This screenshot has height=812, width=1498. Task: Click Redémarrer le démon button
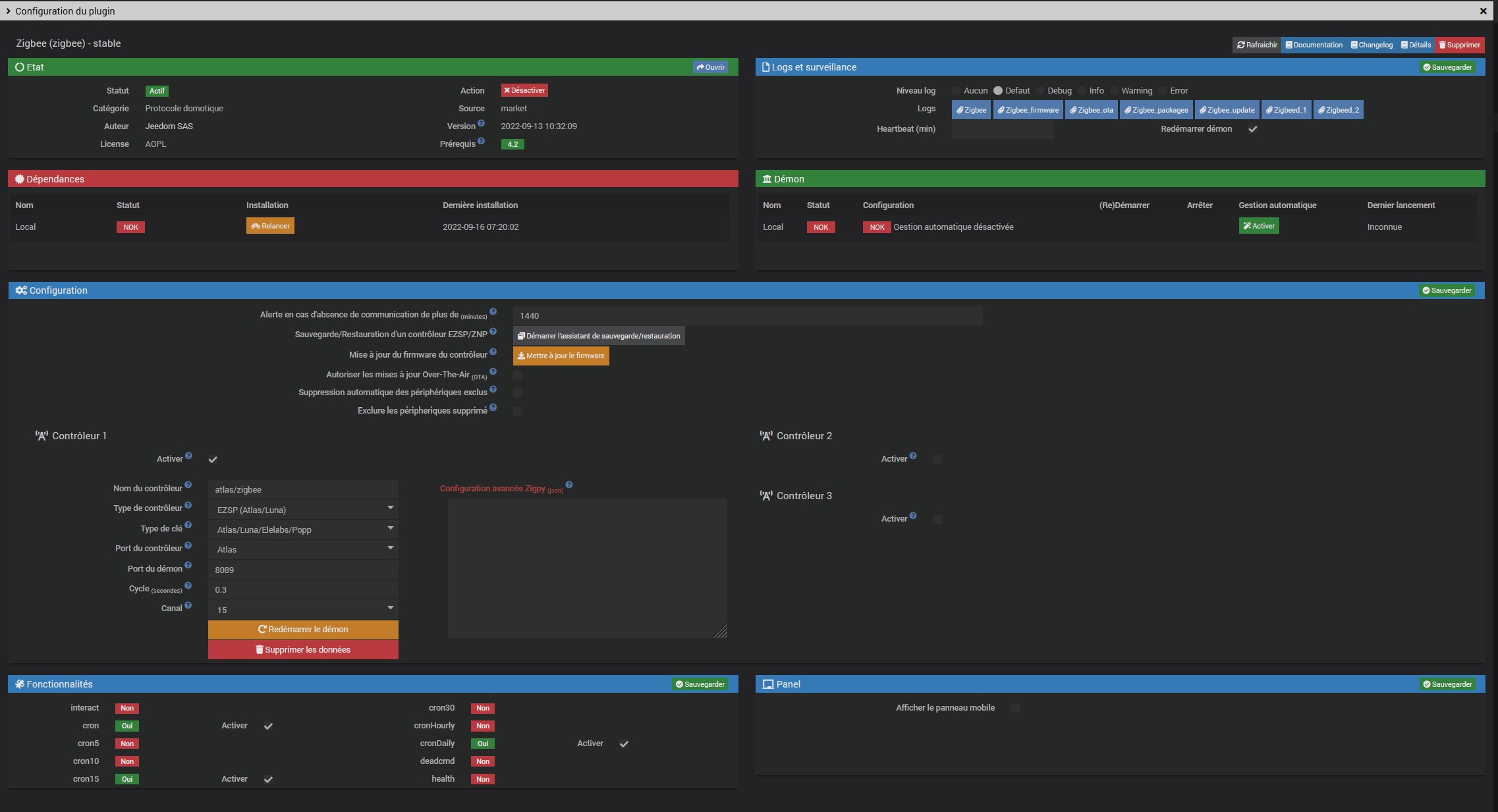pos(303,630)
